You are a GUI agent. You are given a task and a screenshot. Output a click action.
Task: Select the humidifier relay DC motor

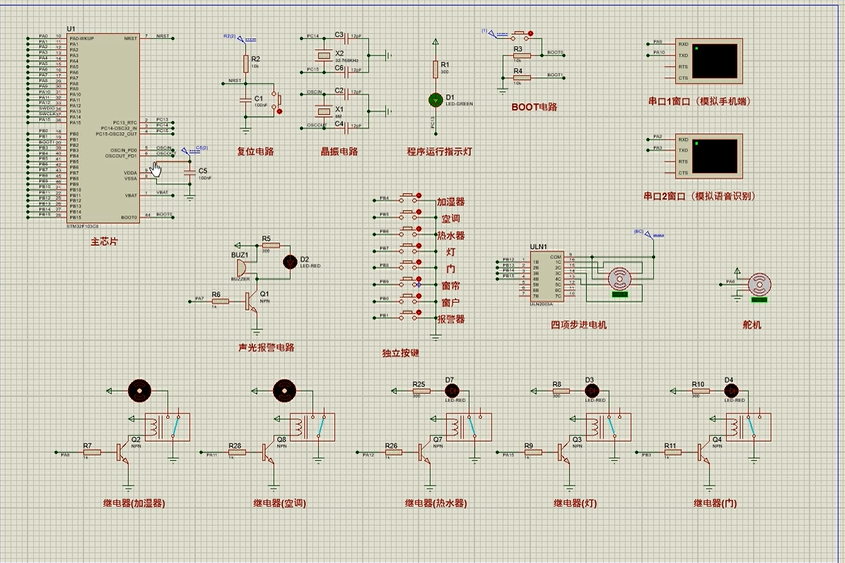click(x=139, y=391)
